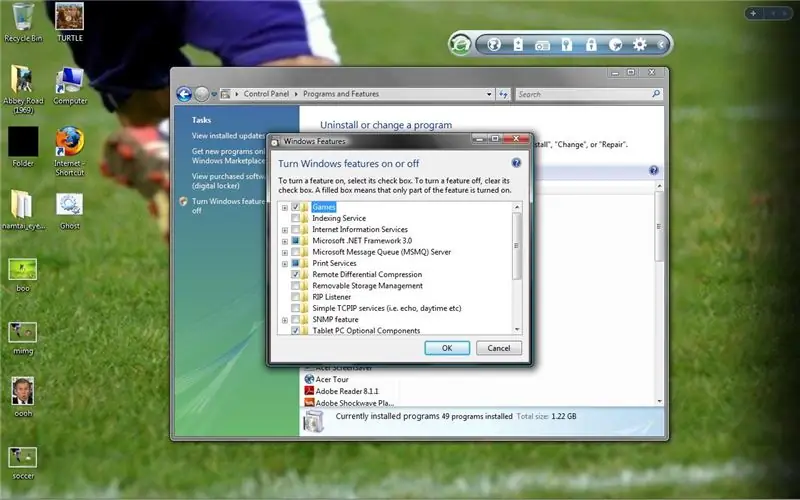Open the Abbey Road (1969) folder

click(x=22, y=89)
